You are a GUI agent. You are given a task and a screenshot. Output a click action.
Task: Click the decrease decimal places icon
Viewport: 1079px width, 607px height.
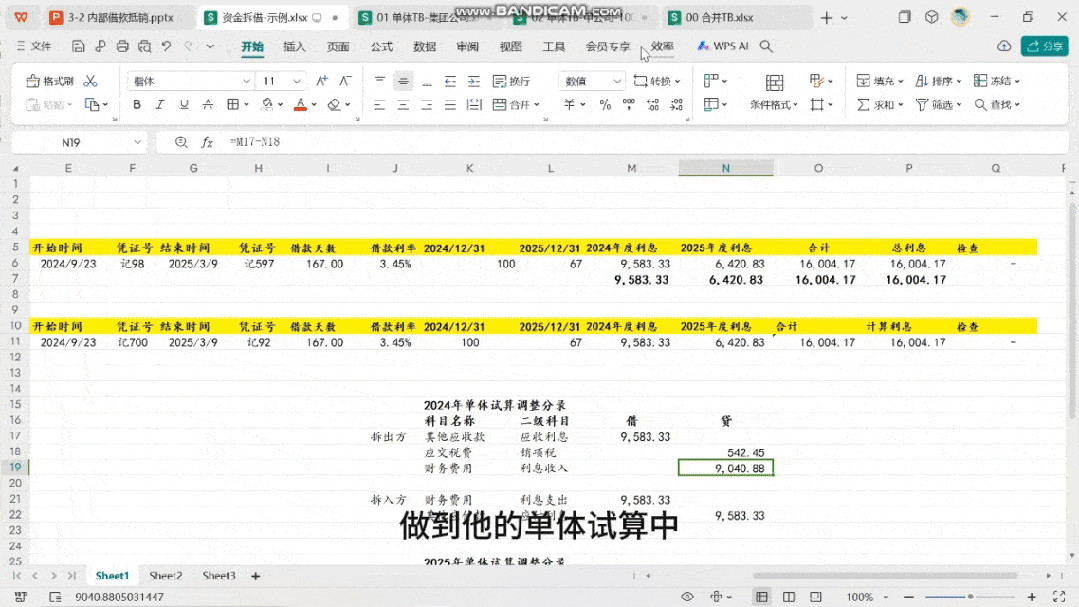click(x=676, y=105)
